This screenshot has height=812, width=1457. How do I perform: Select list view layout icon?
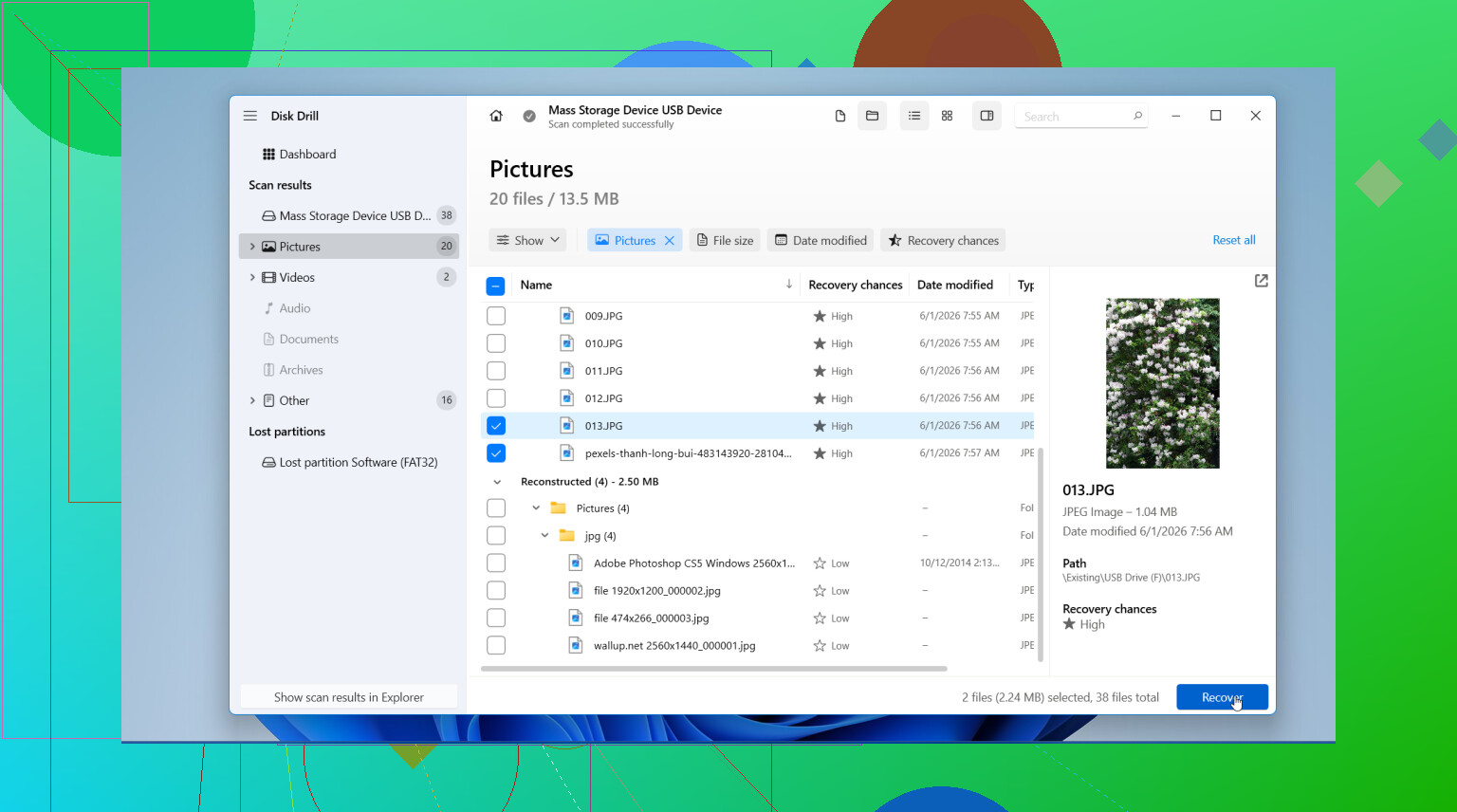pos(914,116)
